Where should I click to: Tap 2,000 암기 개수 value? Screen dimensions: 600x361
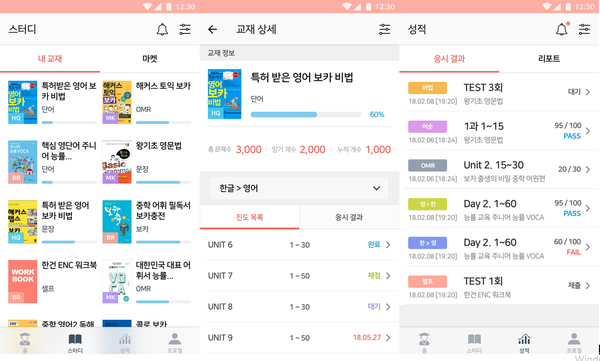pos(313,149)
